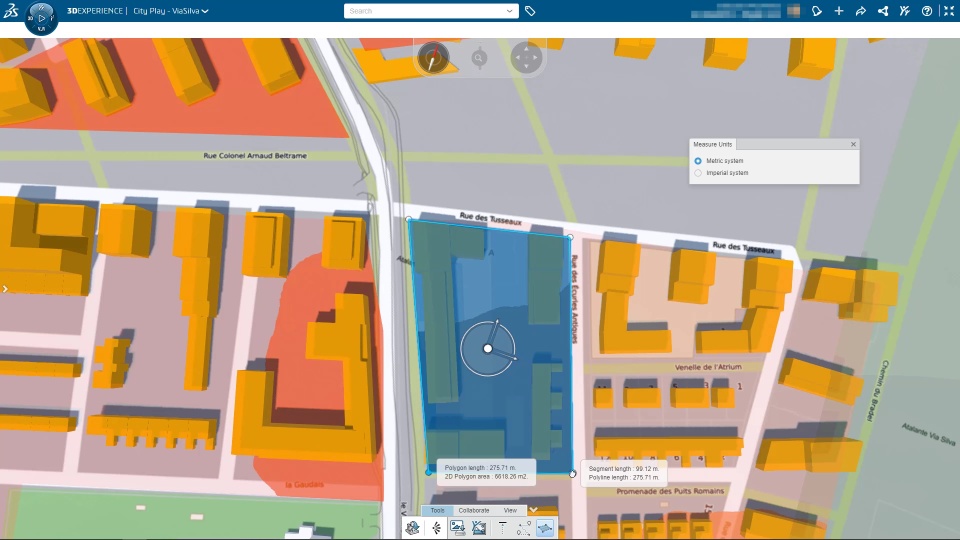Select the polygon area measure tool
The height and width of the screenshot is (540, 960).
pos(545,527)
